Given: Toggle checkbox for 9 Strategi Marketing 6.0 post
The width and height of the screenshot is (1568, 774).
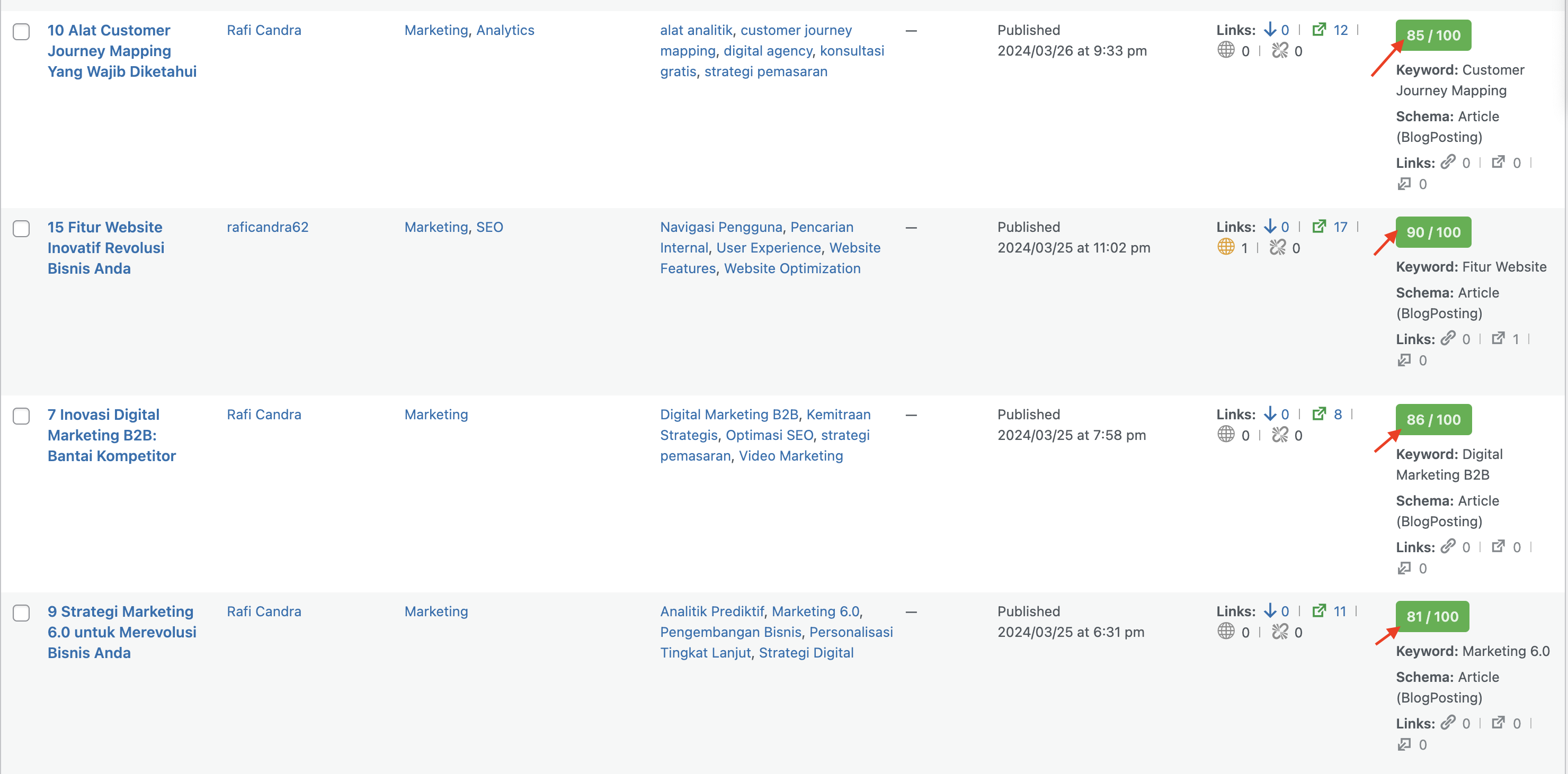Looking at the screenshot, I should click(x=21, y=613).
